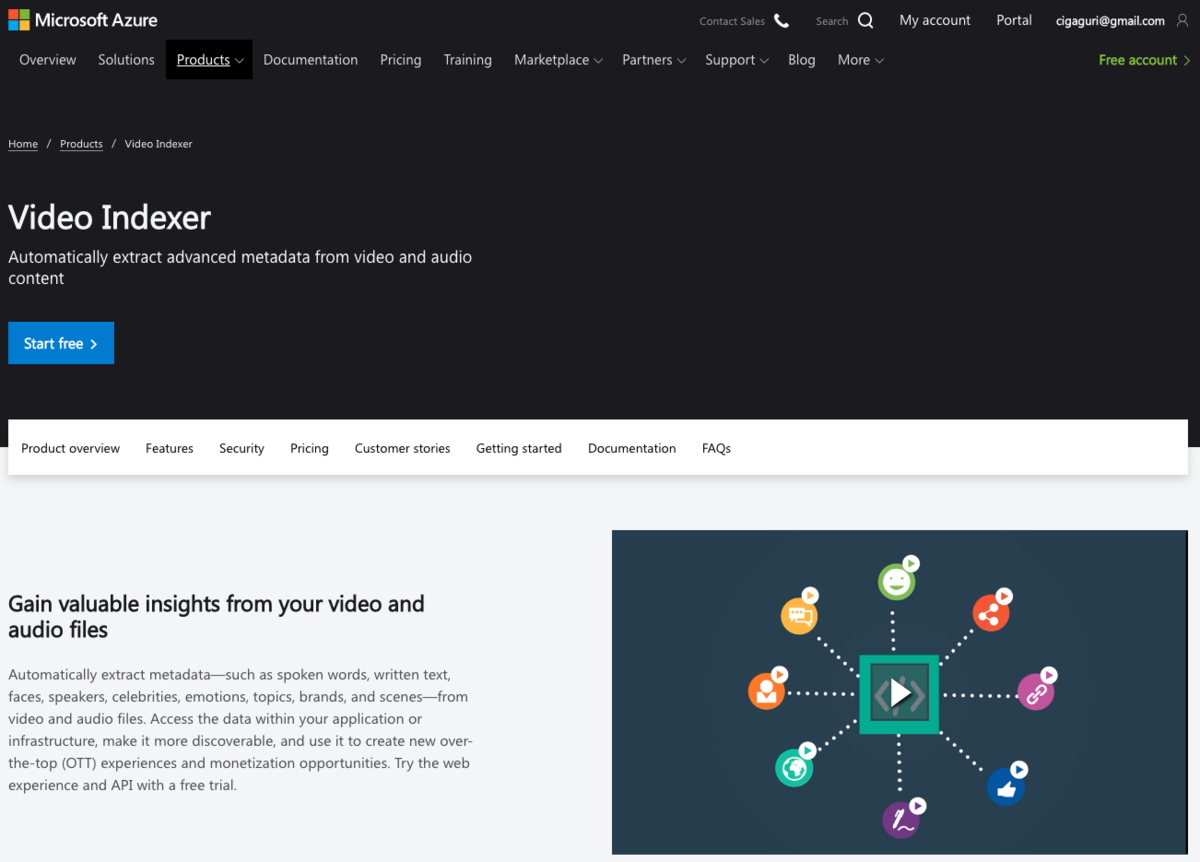
Task: Go to Home breadcrumb
Action: coord(23,144)
